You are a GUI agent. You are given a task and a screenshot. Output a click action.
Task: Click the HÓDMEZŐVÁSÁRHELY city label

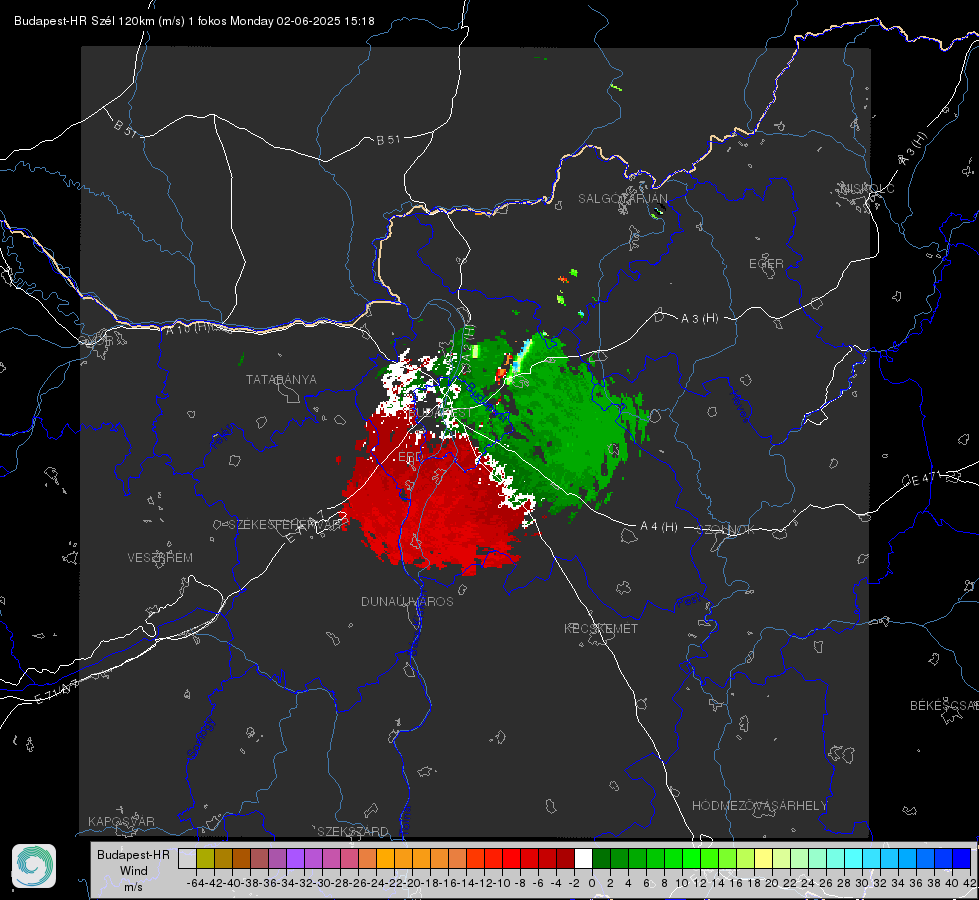point(759,806)
